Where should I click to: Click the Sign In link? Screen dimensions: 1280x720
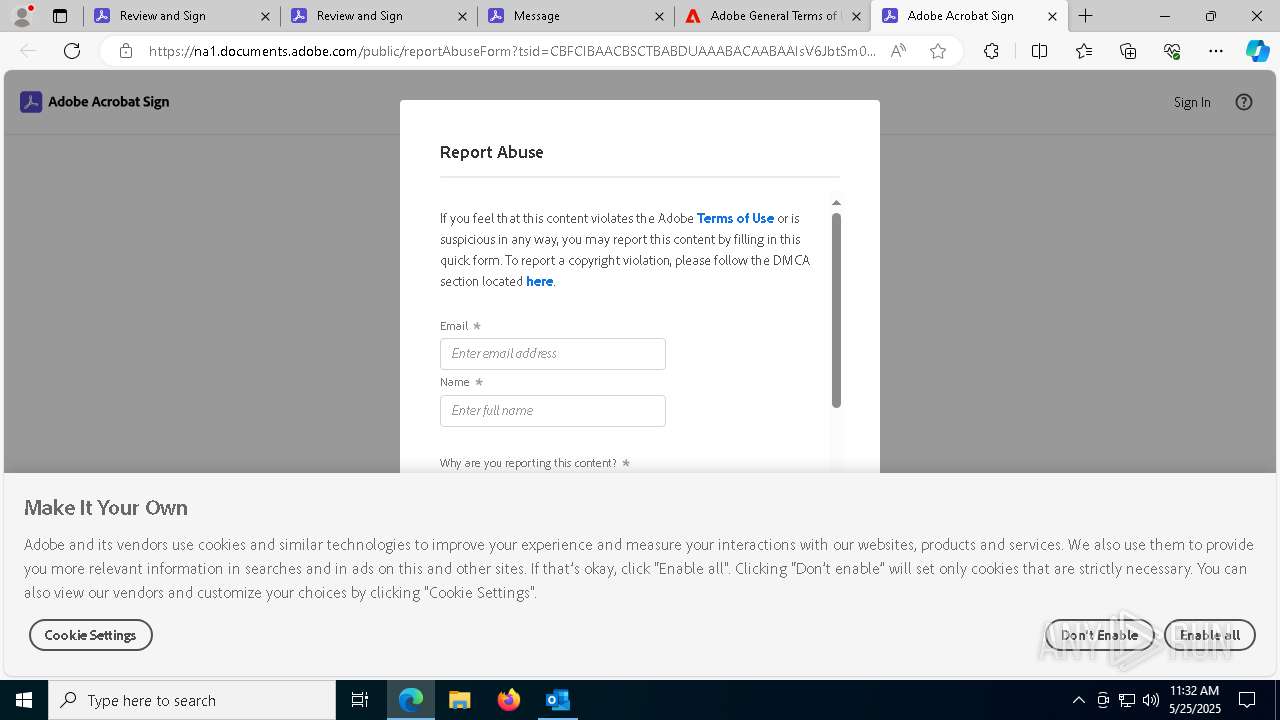[1192, 102]
